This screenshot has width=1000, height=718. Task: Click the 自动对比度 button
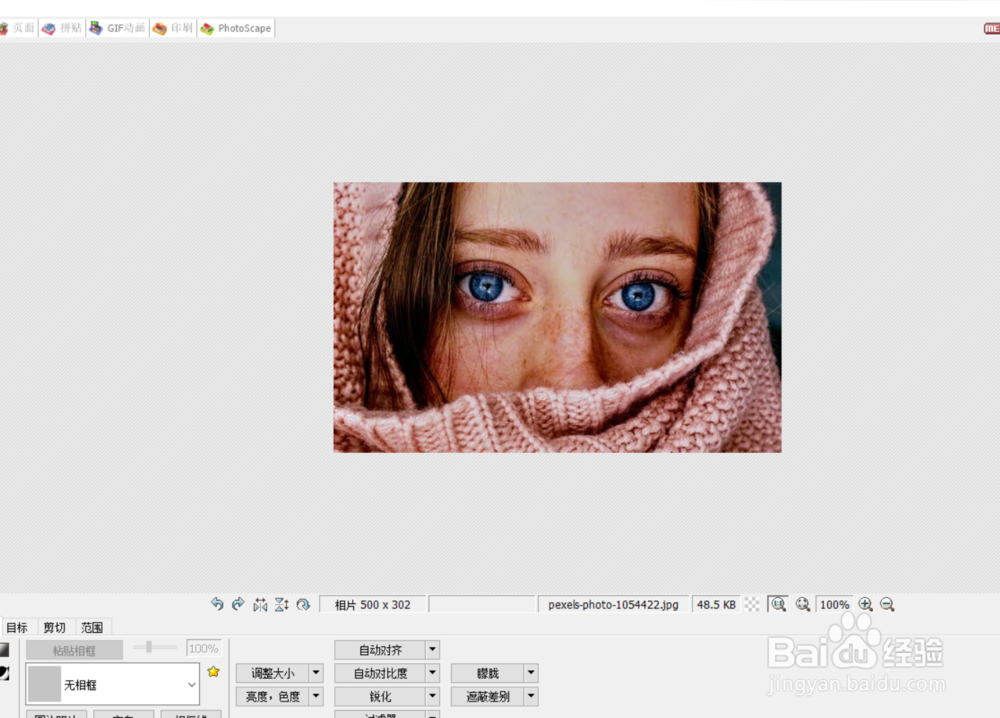click(380, 673)
